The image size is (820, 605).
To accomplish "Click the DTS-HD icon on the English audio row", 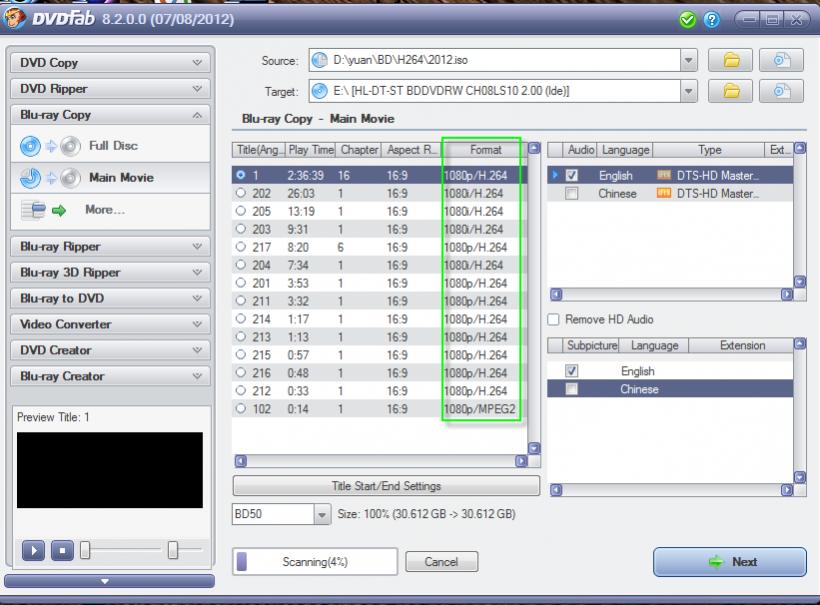I will (x=664, y=175).
